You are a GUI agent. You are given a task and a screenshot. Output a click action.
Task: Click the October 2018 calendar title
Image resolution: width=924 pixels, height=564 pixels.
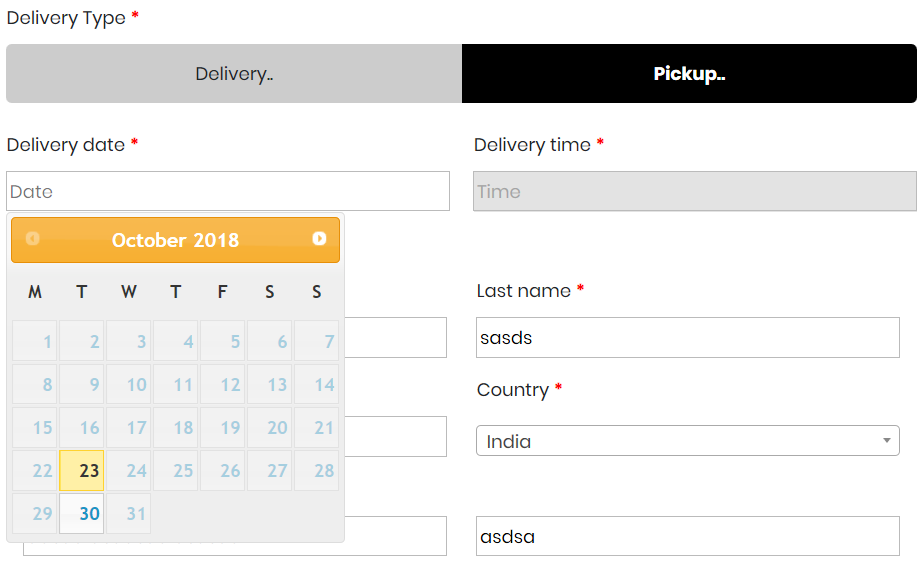(176, 240)
